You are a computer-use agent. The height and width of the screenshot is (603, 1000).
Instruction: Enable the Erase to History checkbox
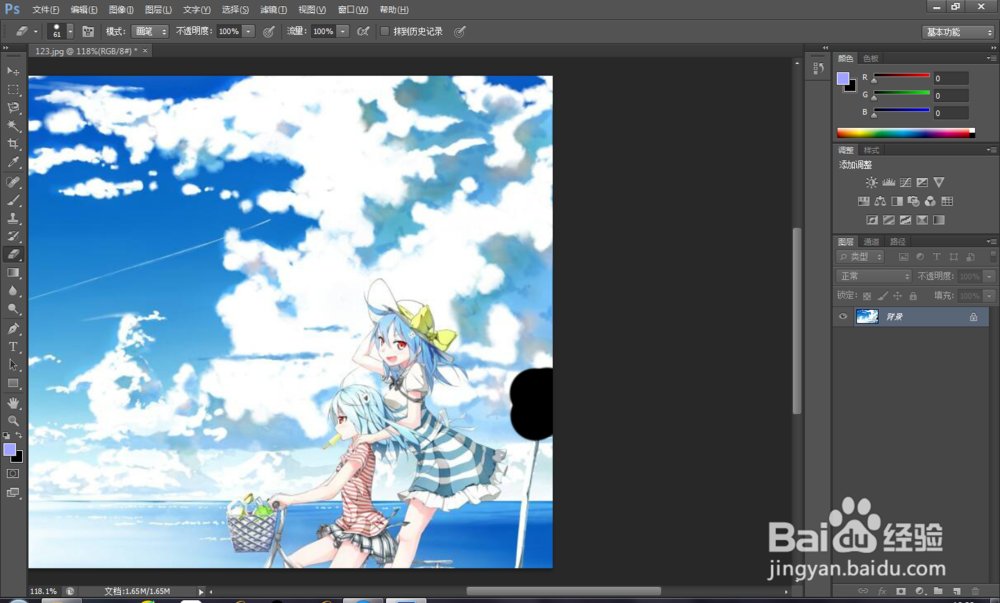(385, 31)
